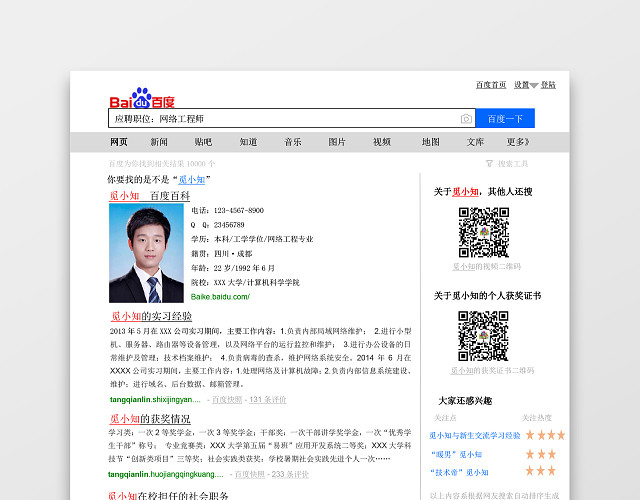Click the suggested 觅小知 correction link

coord(191,180)
